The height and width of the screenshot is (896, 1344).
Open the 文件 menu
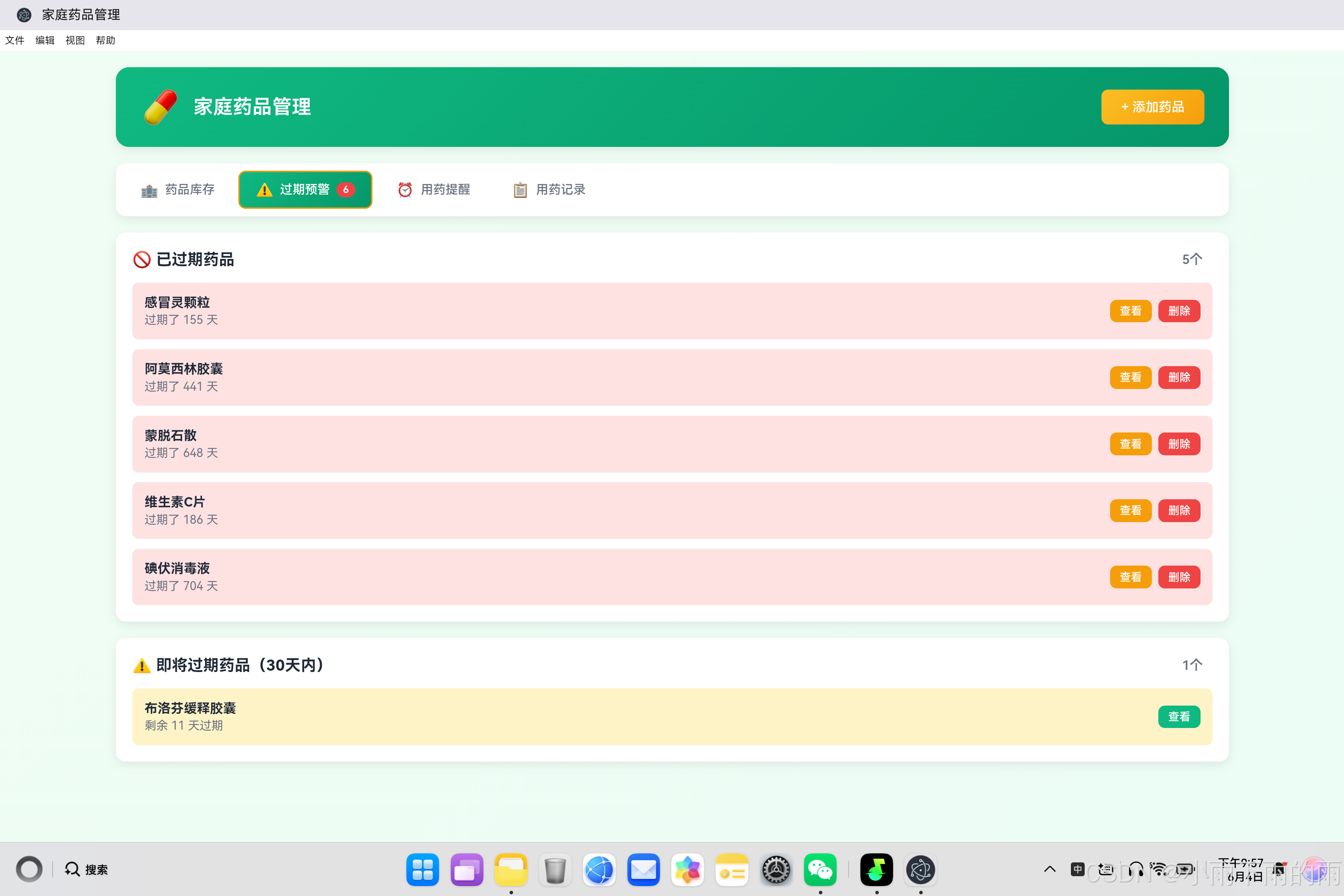[x=15, y=40]
